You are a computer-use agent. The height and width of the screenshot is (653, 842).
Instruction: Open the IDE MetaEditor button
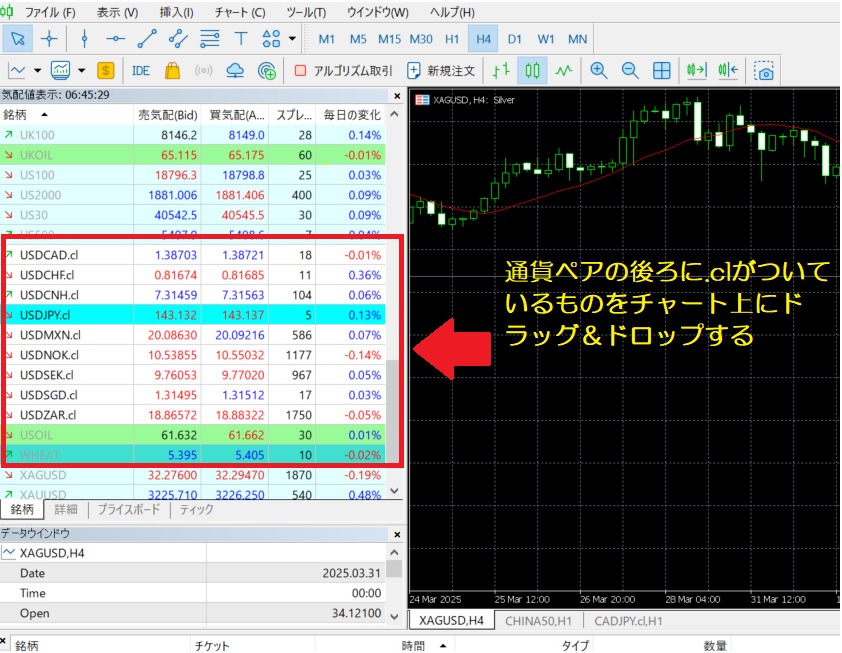(141, 70)
